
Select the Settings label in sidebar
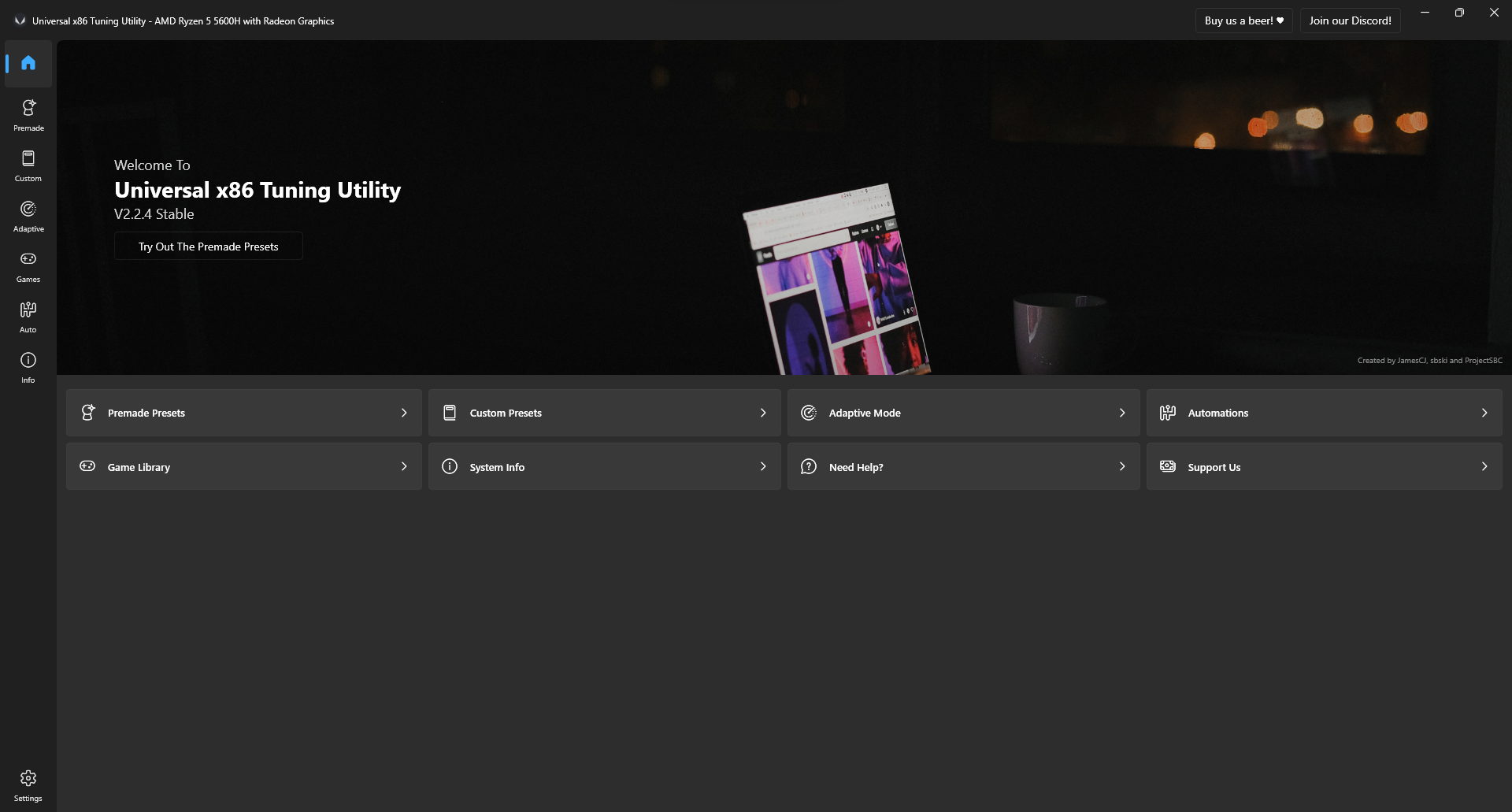(x=28, y=799)
